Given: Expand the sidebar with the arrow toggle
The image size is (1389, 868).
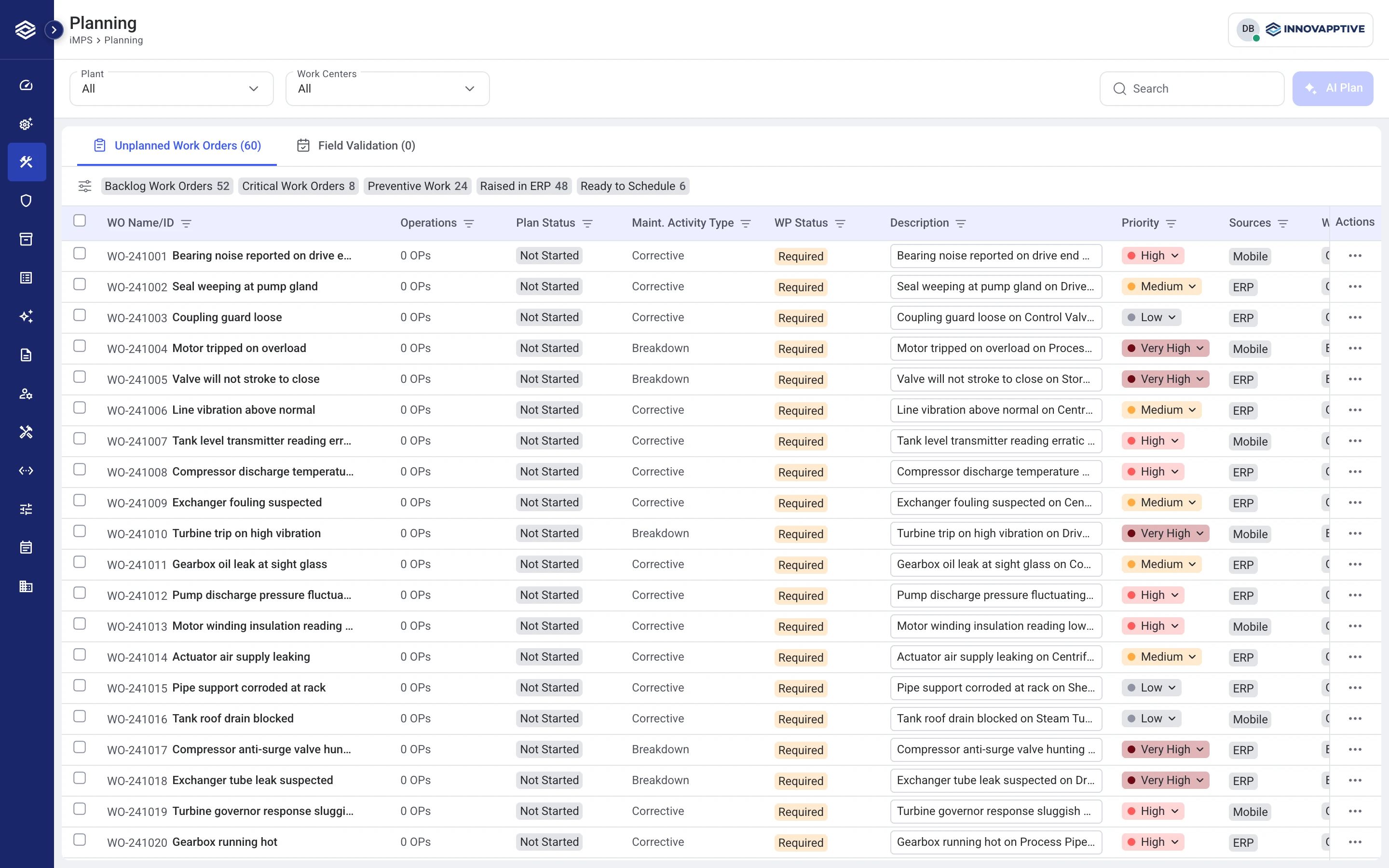Looking at the screenshot, I should click(54, 29).
